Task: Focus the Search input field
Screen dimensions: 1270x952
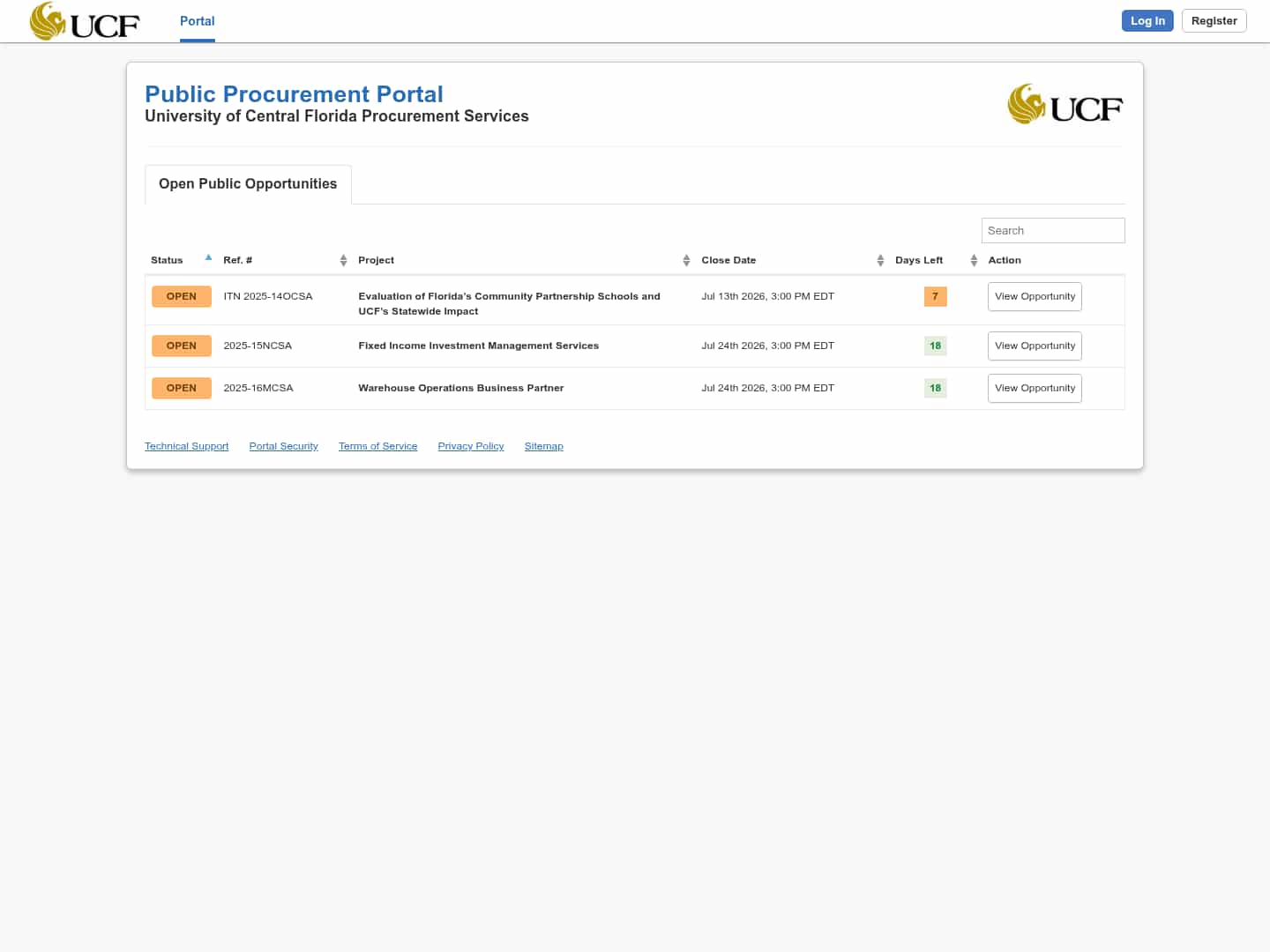Action: pyautogui.click(x=1053, y=231)
